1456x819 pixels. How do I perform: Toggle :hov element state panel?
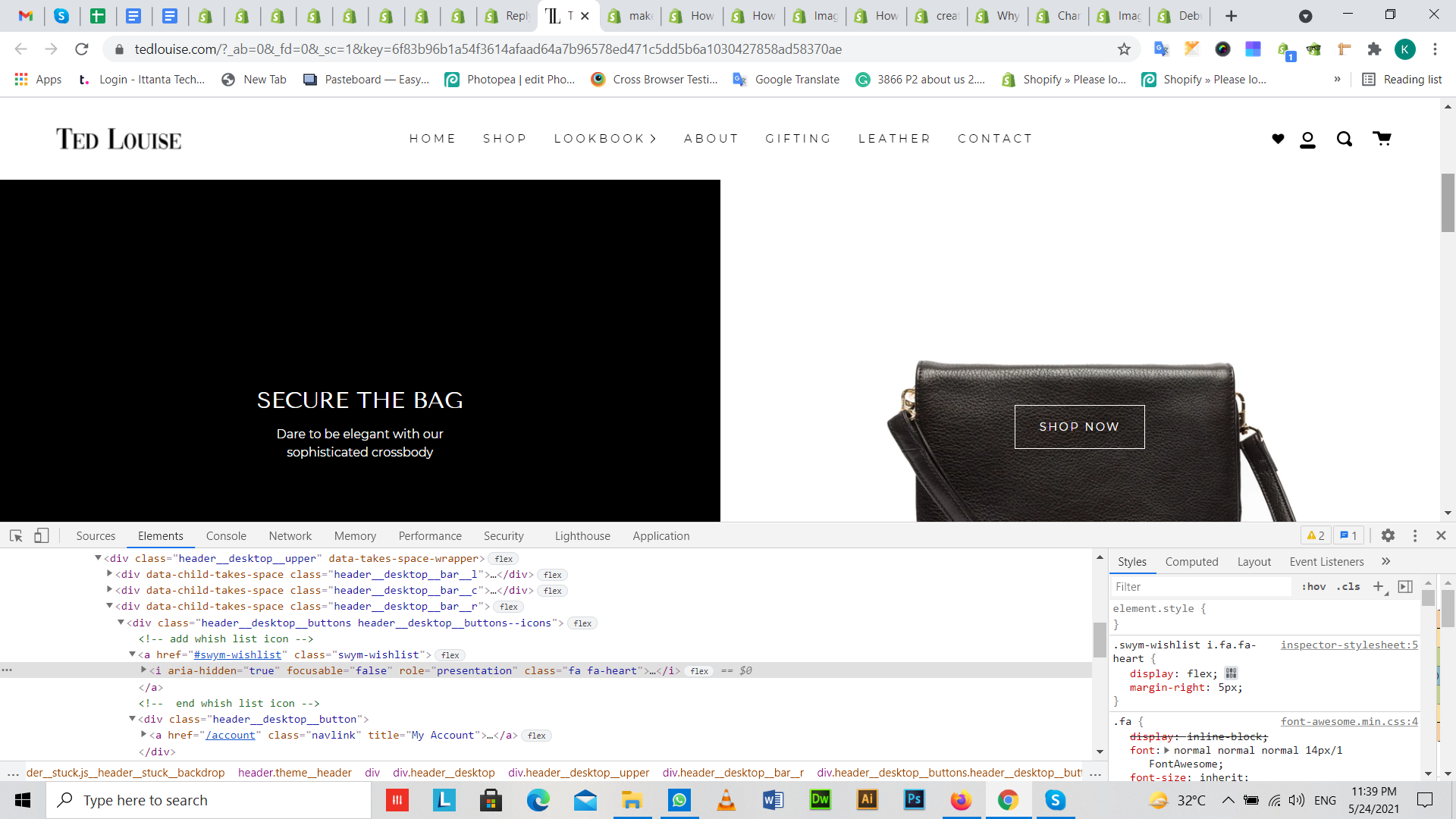tap(1313, 586)
